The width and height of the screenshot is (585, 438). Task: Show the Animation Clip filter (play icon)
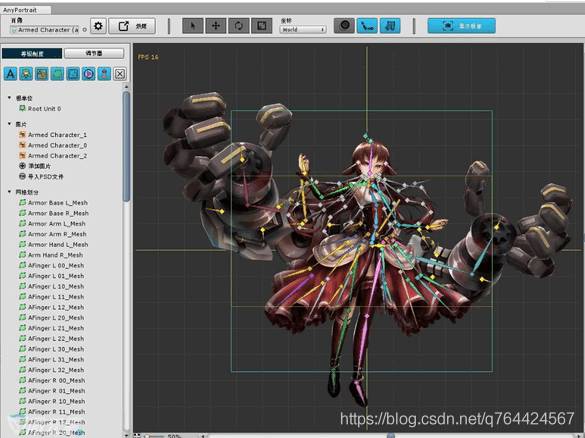coord(88,74)
